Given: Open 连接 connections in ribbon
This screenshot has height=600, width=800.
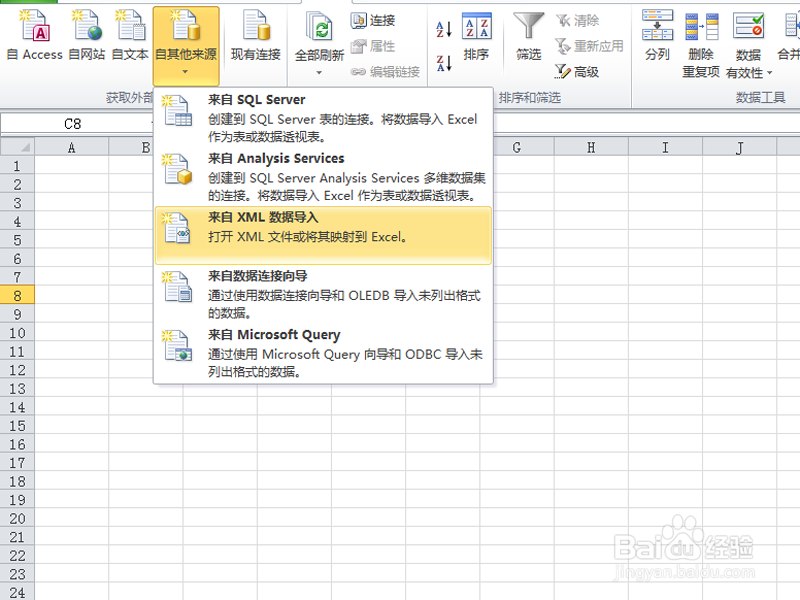Looking at the screenshot, I should 373,20.
